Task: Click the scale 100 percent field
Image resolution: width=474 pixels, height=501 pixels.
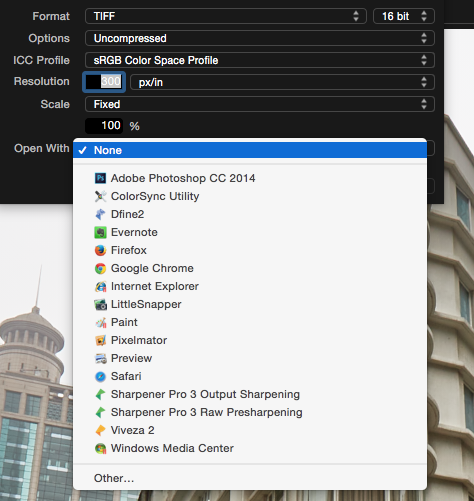Action: click(x=104, y=126)
